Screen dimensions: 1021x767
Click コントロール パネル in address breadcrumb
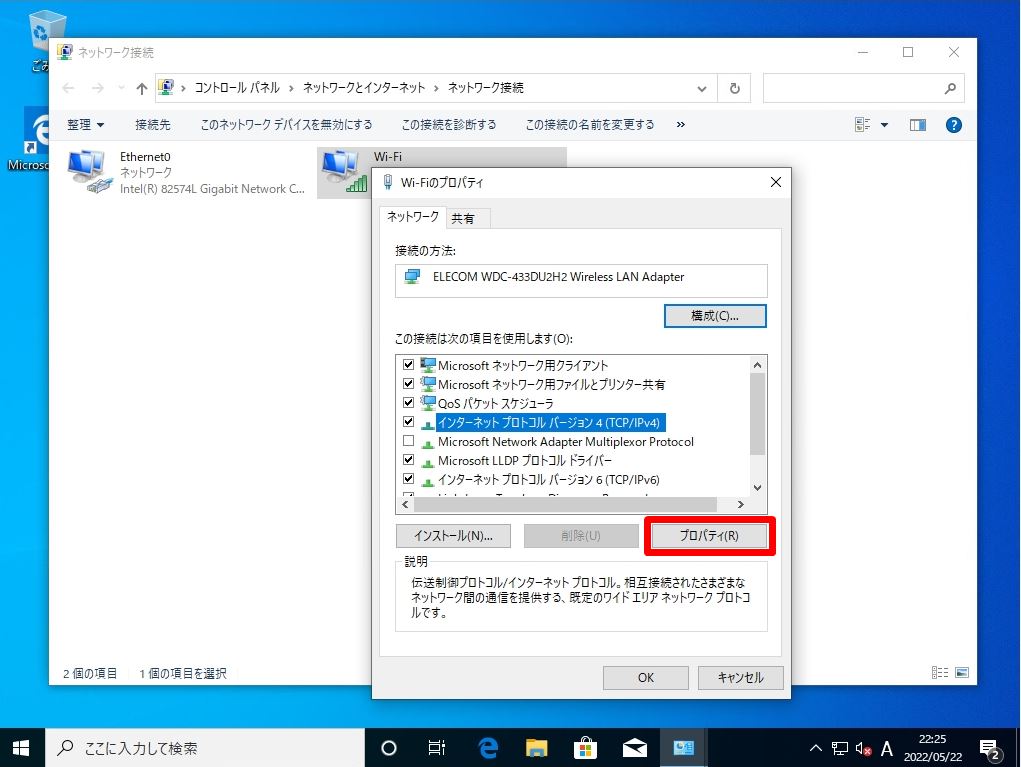[237, 88]
